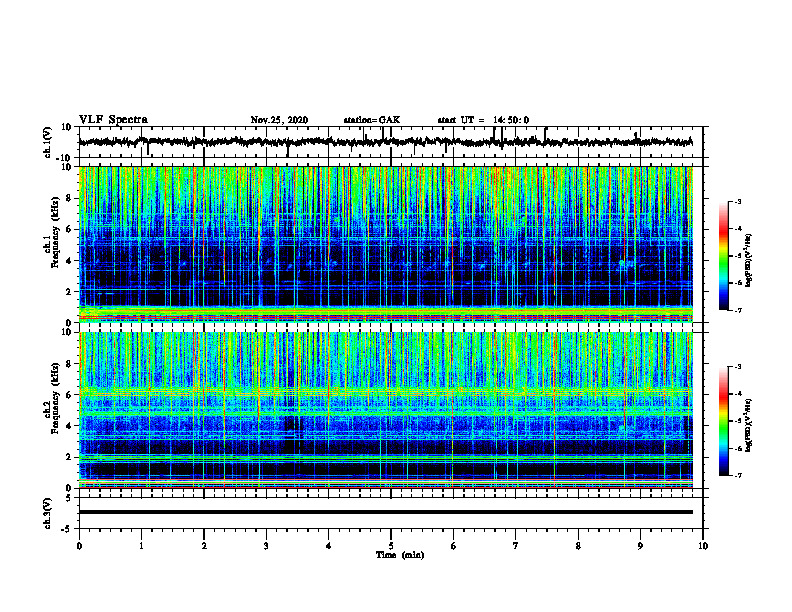Click the ch.1 spectrogram color scale bar
The width and height of the screenshot is (792, 612).
pyautogui.click(x=724, y=256)
